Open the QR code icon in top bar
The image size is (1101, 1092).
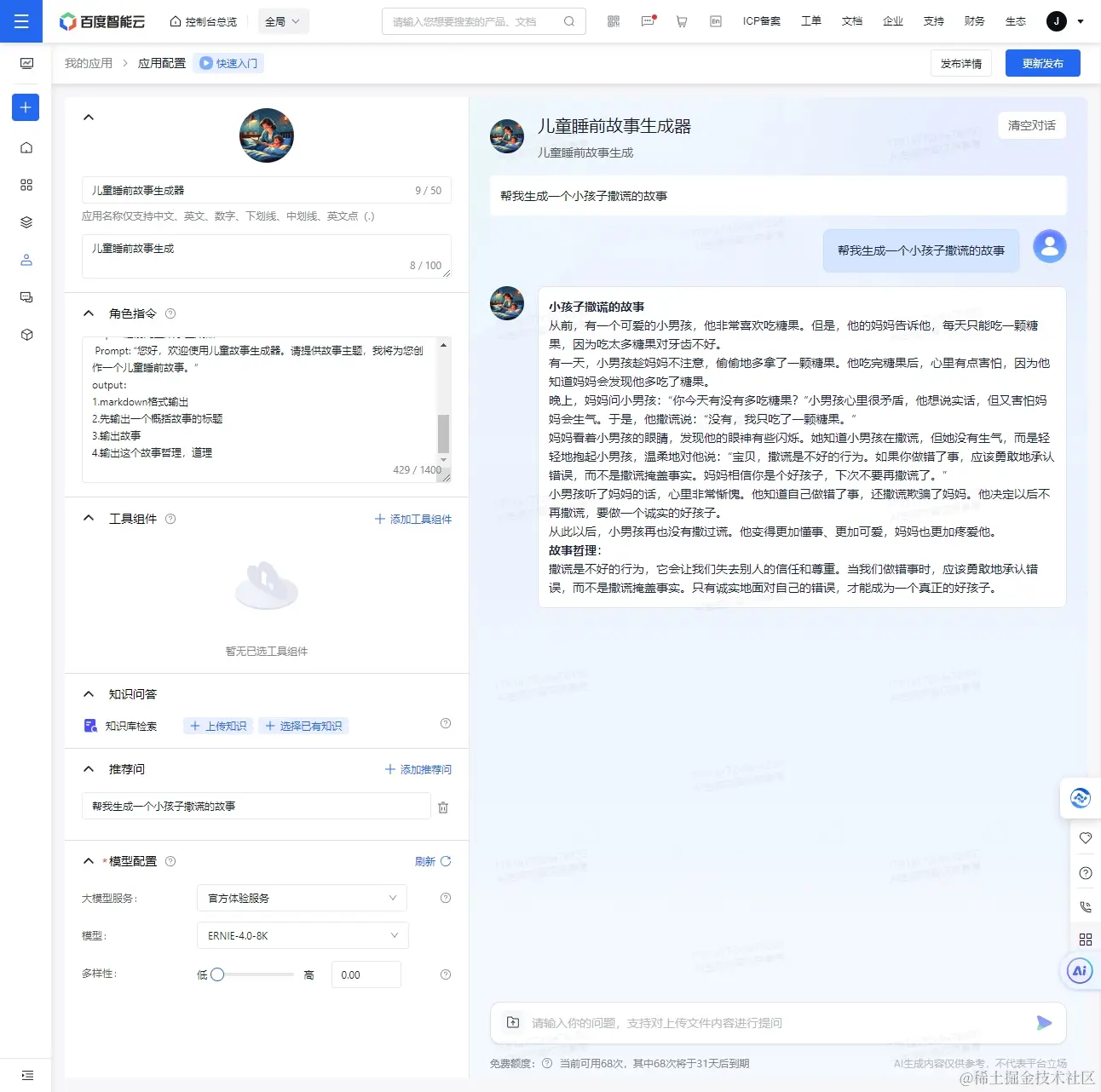coord(614,21)
